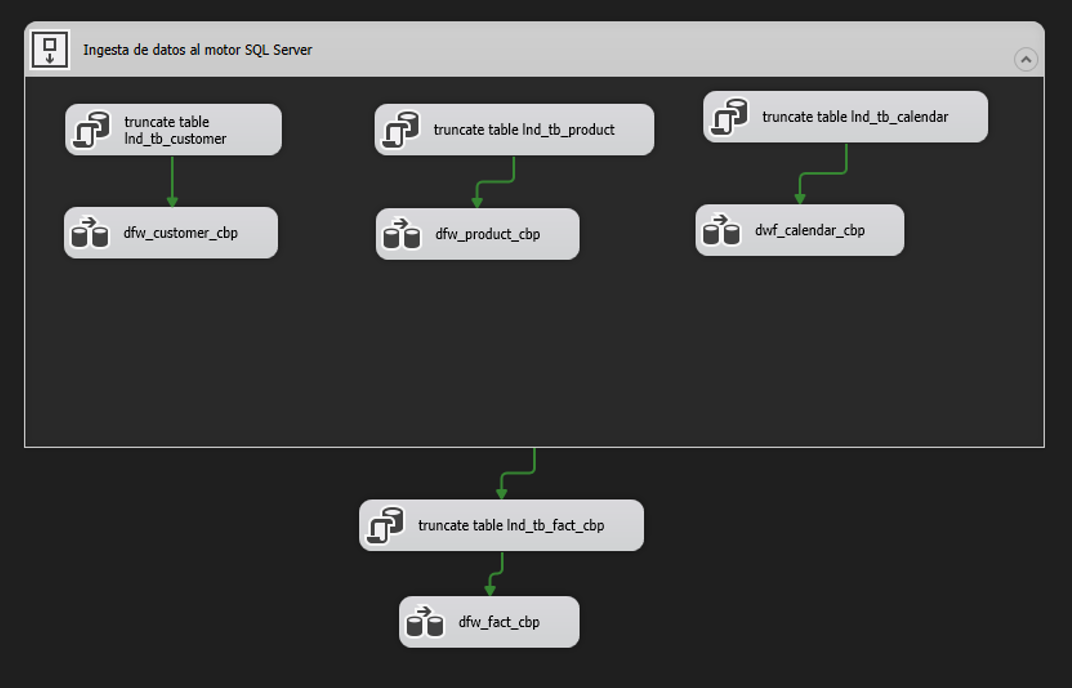This screenshot has width=1072, height=688.
Task: Click the truncate lnd_tb_customer SQL task icon
Action: (92, 129)
